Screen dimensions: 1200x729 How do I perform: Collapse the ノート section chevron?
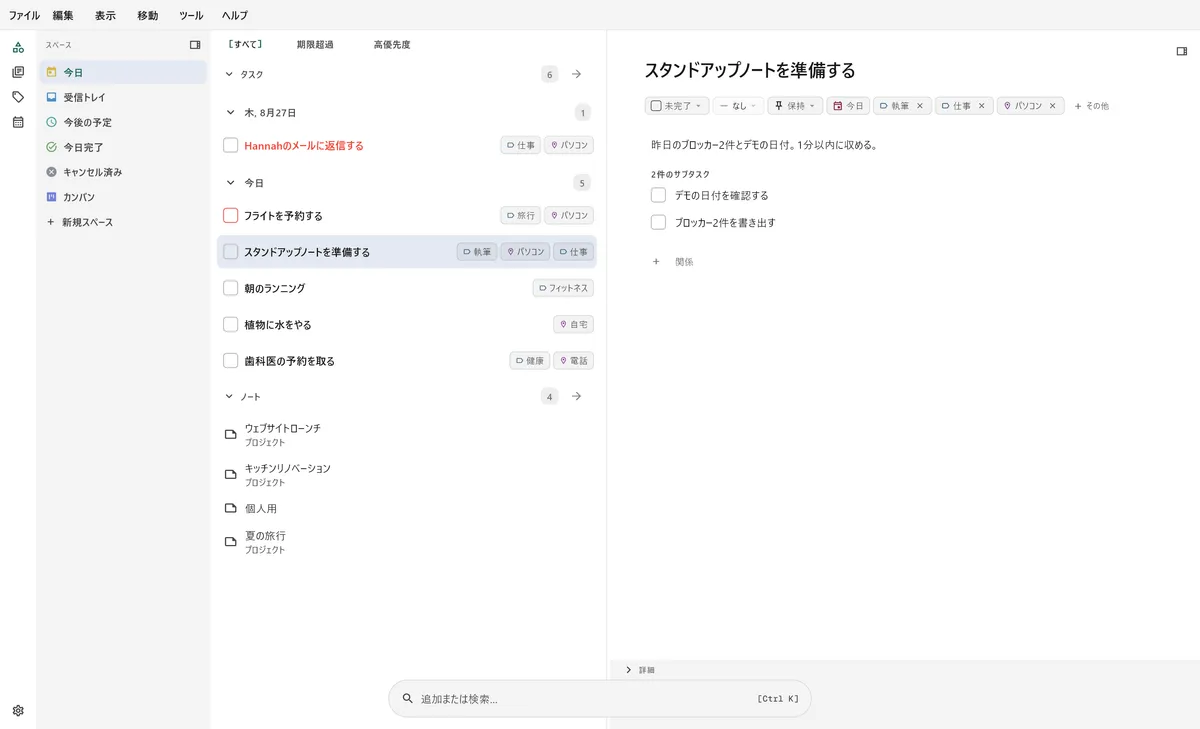(x=229, y=397)
